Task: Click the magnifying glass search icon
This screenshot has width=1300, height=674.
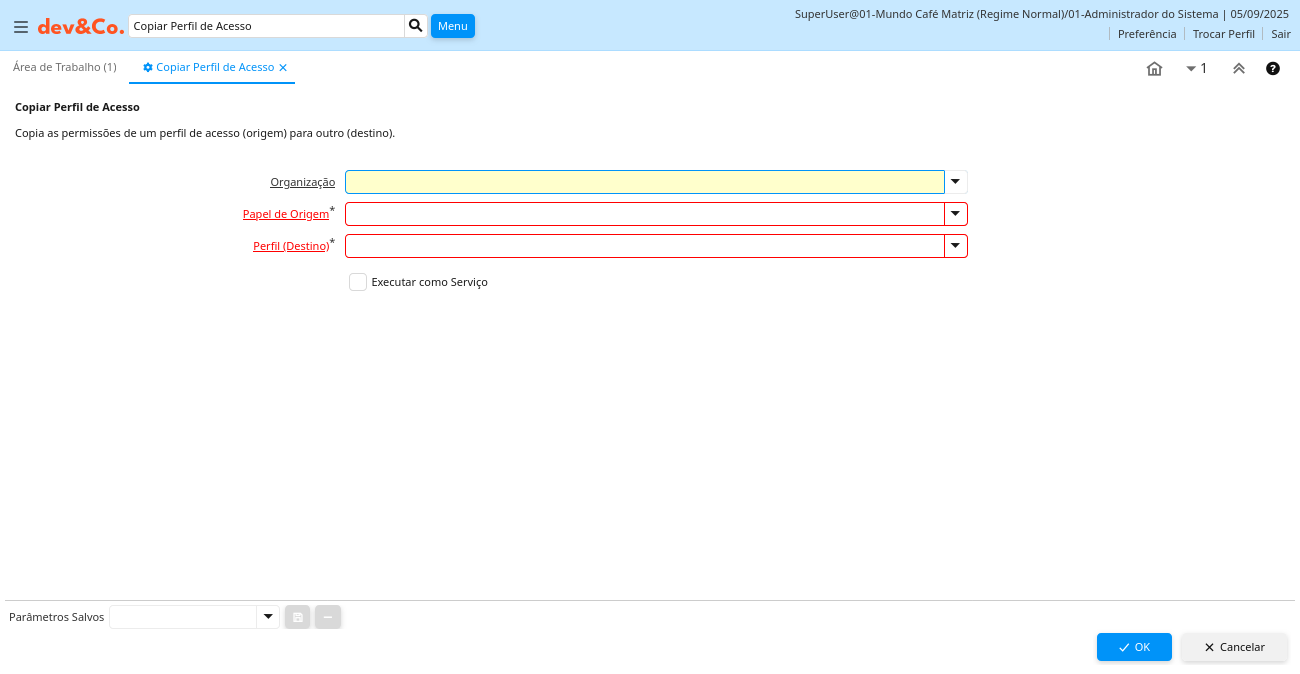Action: [x=416, y=26]
